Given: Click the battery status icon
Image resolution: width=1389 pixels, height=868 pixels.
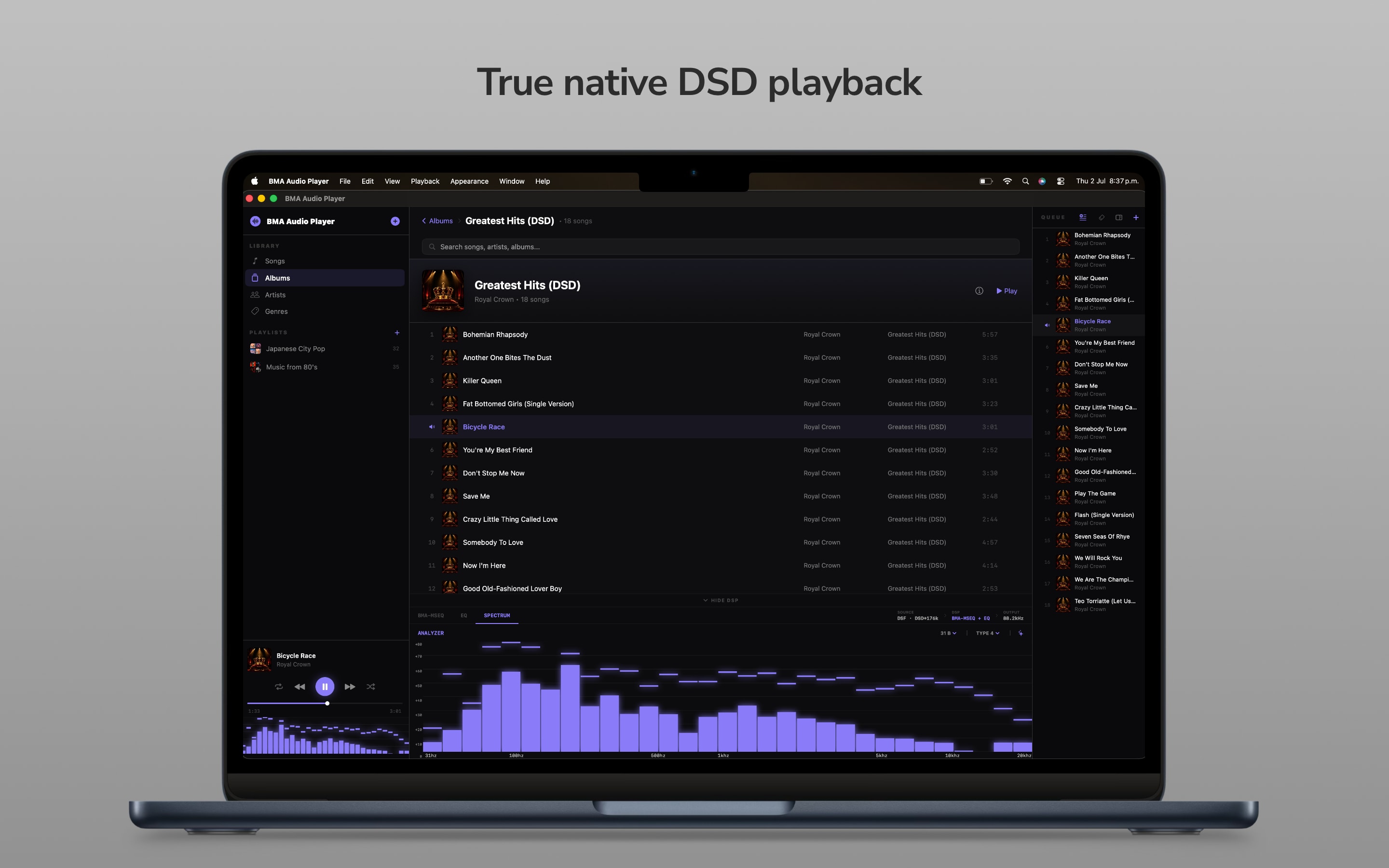Looking at the screenshot, I should tap(985, 181).
